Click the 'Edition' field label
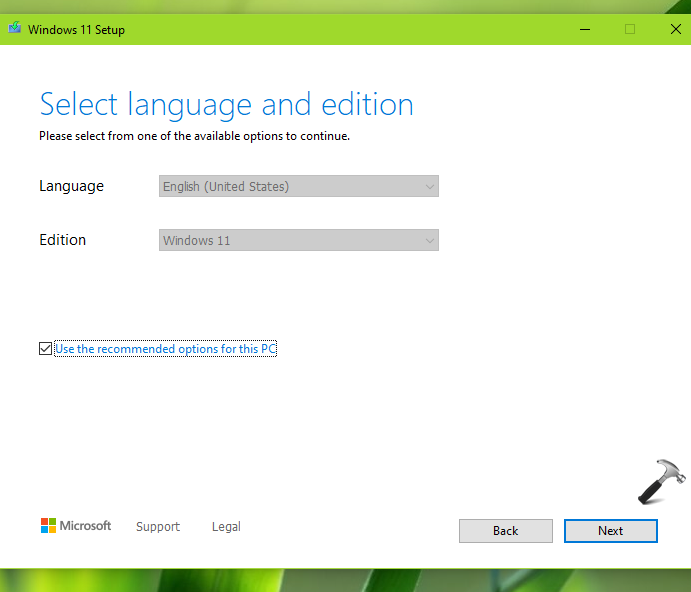This screenshot has width=691, height=592. tap(62, 240)
